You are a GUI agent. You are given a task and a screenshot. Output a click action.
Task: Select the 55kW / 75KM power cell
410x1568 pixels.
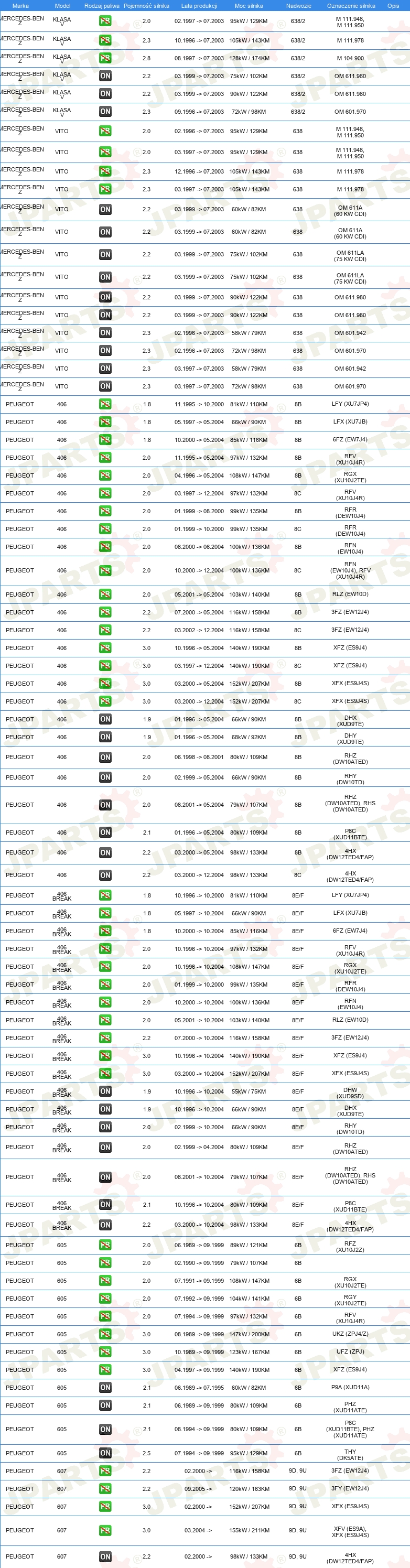pyautogui.click(x=249, y=1091)
